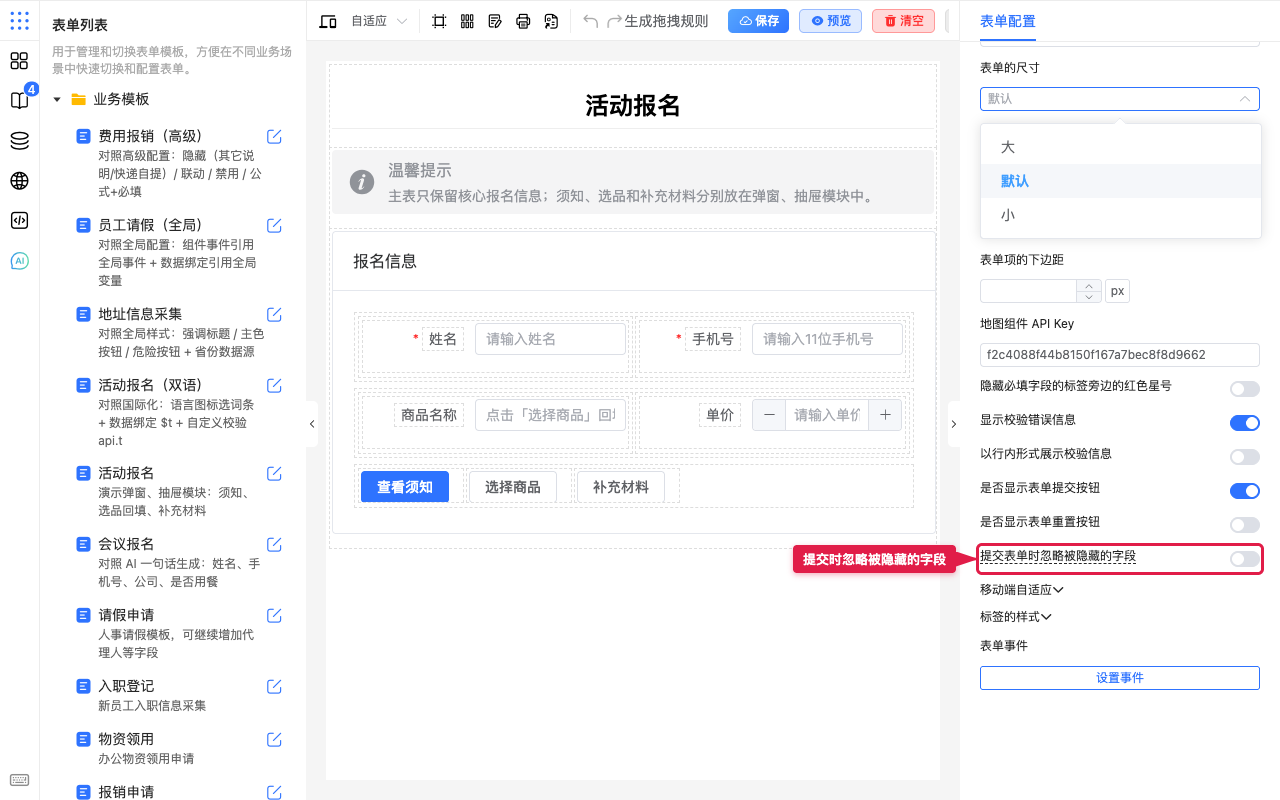Click the device responsive icon in toolbar
This screenshot has height=800, width=1280.
pos(328,21)
